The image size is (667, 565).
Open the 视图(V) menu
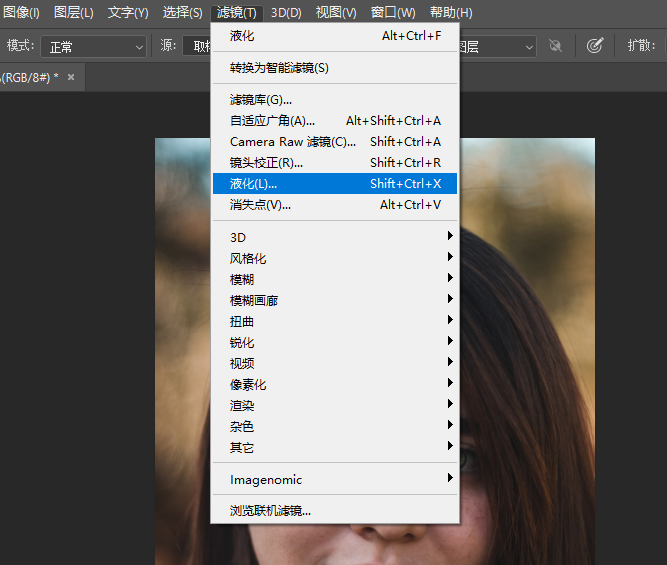(336, 13)
